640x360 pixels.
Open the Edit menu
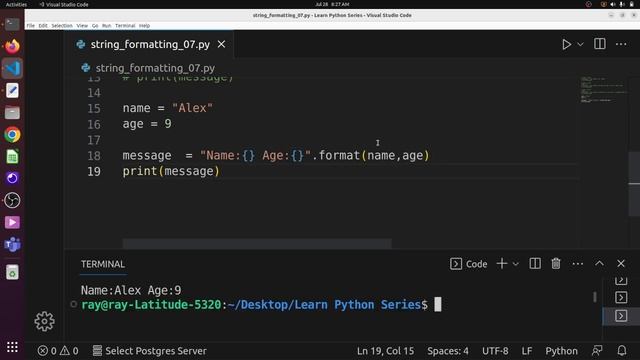click(43, 26)
